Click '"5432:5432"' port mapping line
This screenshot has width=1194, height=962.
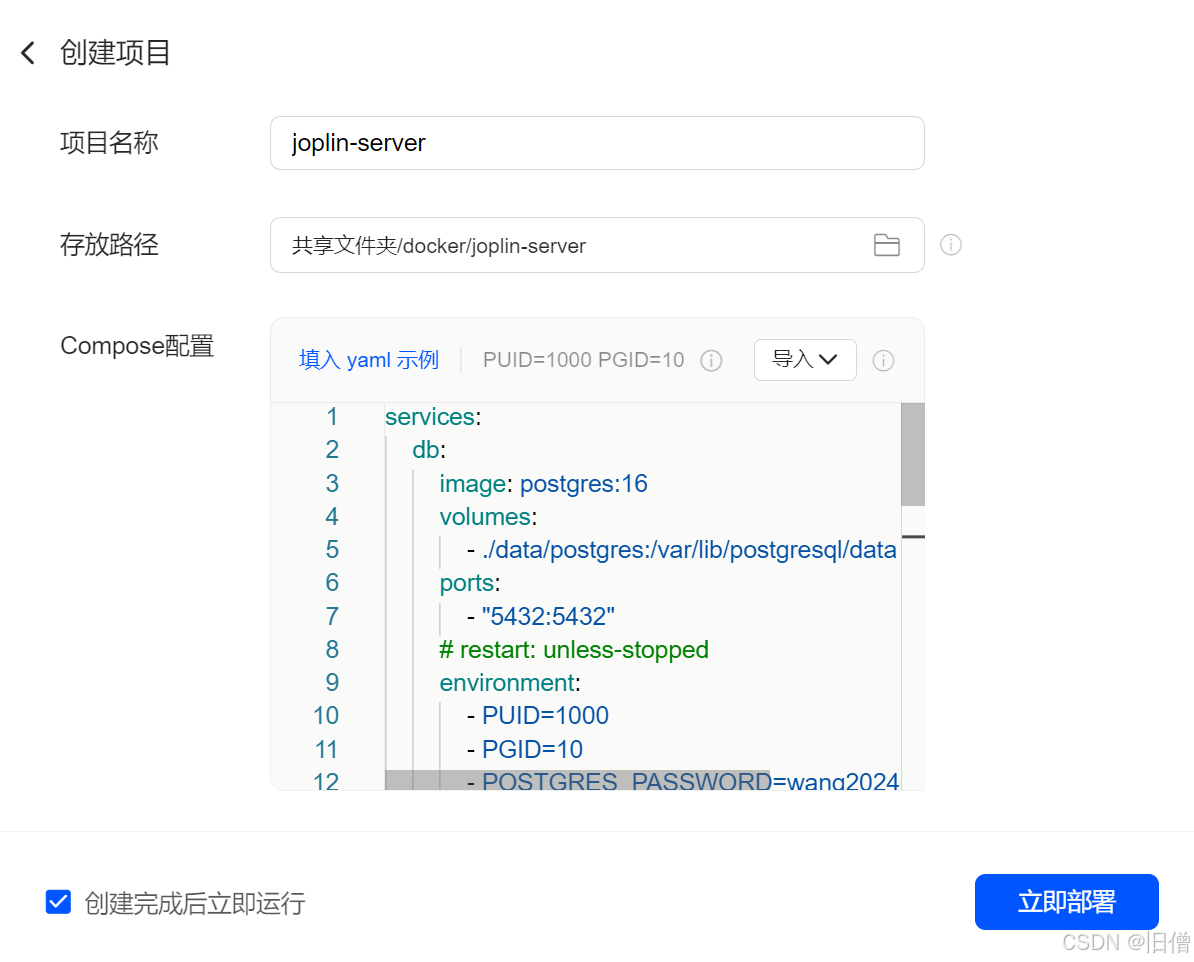(x=541, y=616)
